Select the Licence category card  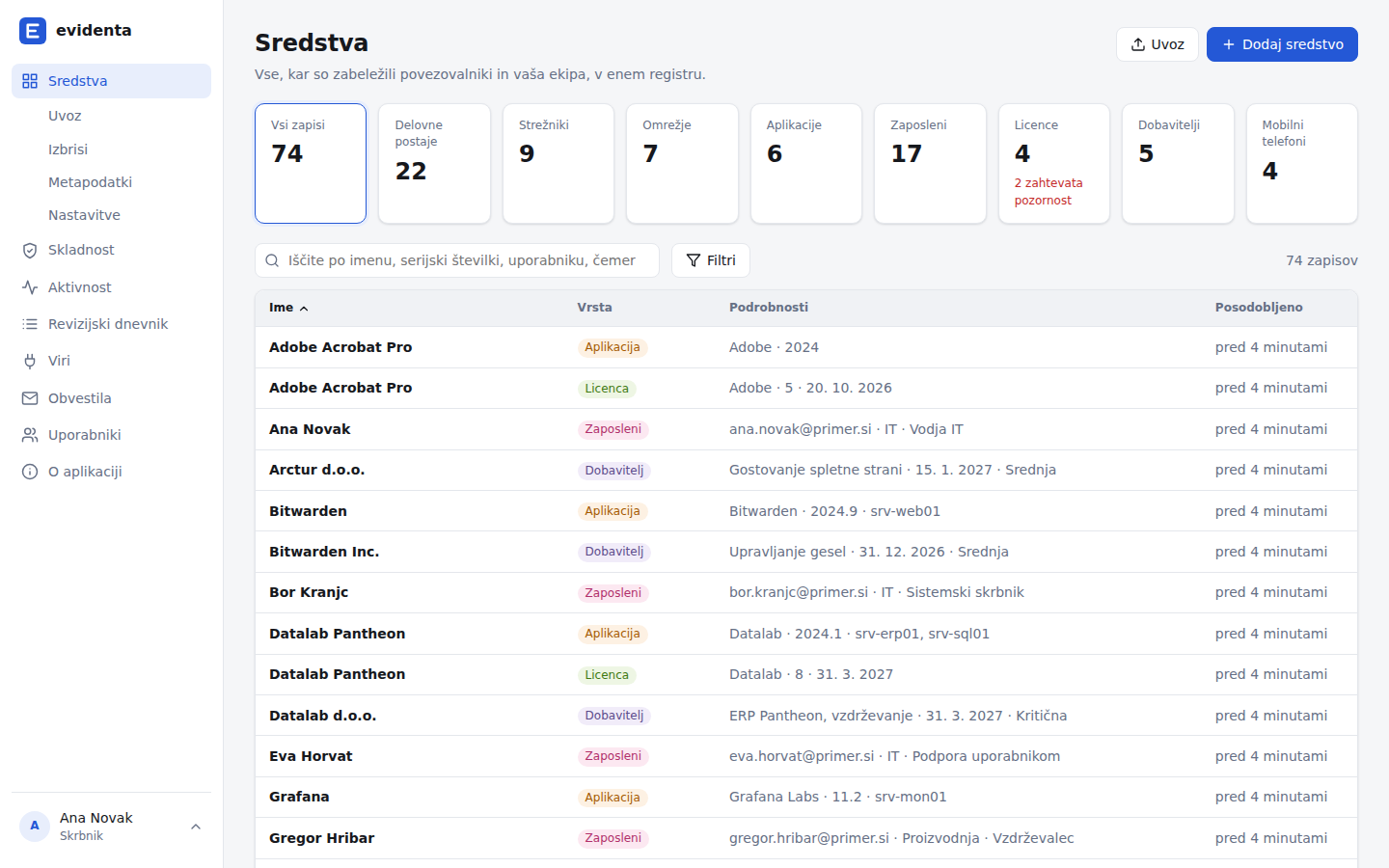[1054, 163]
